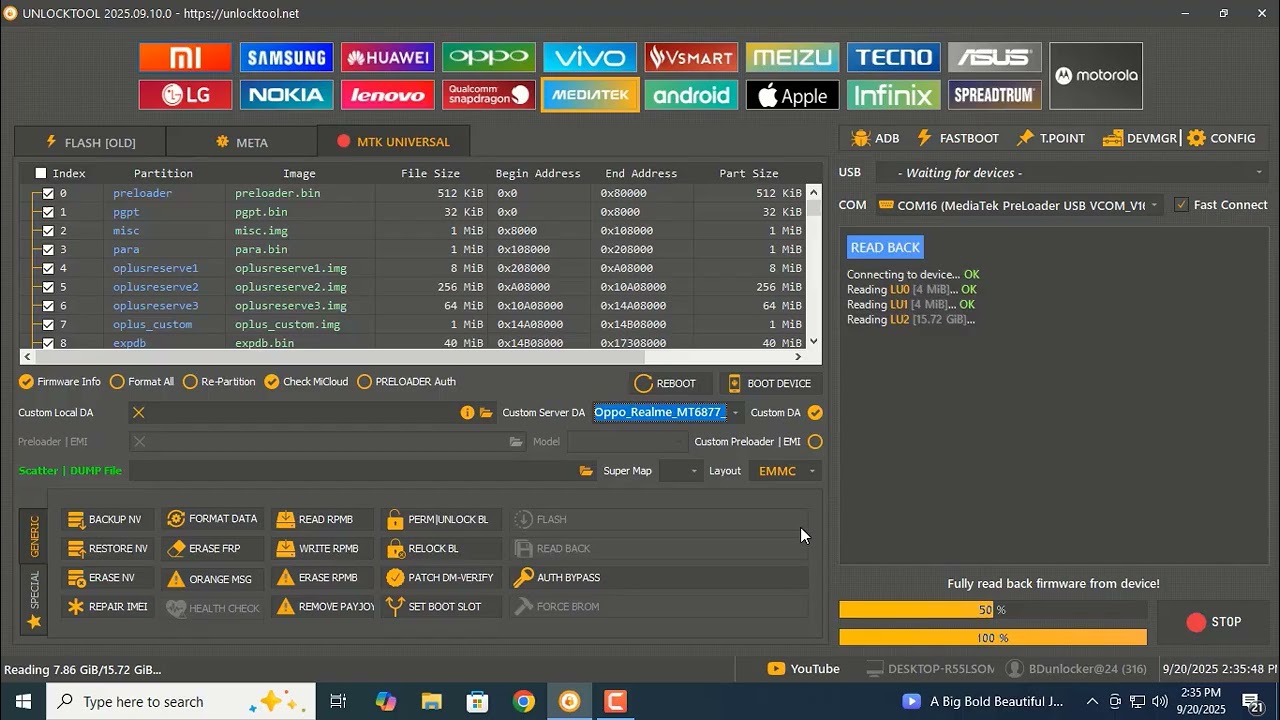Select the Motorola brand tile
This screenshot has width=1280, height=720.
tap(1096, 76)
